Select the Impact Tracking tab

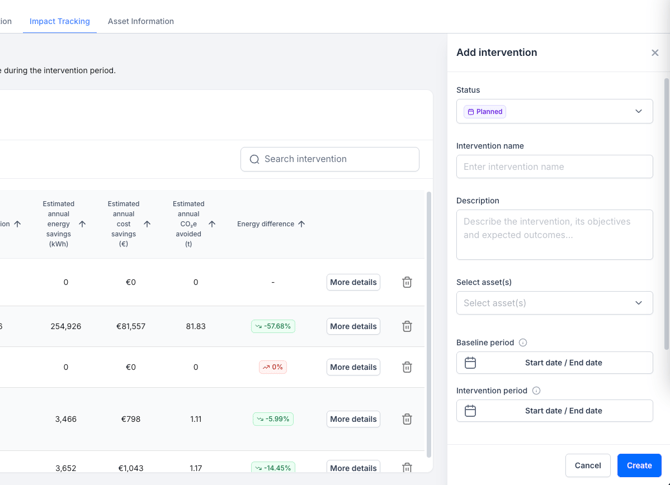click(59, 21)
